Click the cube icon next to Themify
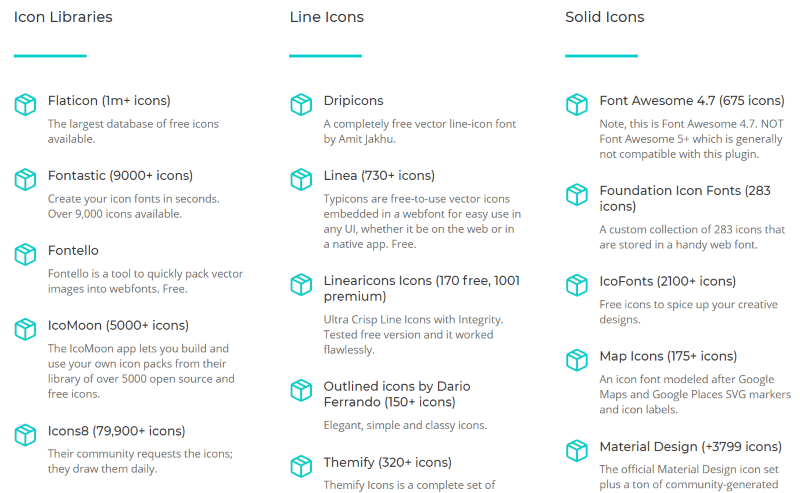The height and width of the screenshot is (493, 800). click(301, 466)
